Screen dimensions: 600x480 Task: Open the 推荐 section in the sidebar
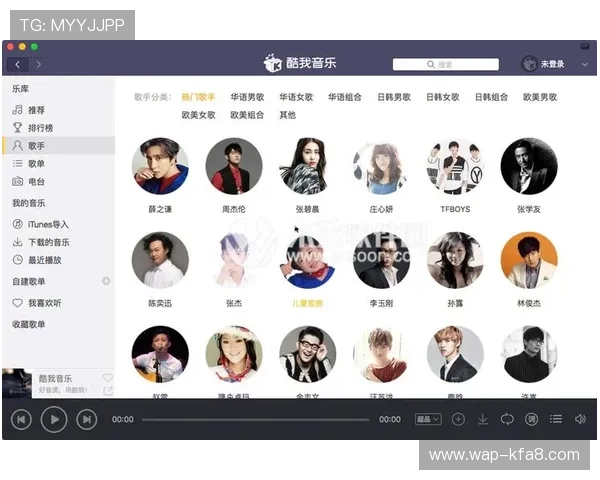point(59,110)
